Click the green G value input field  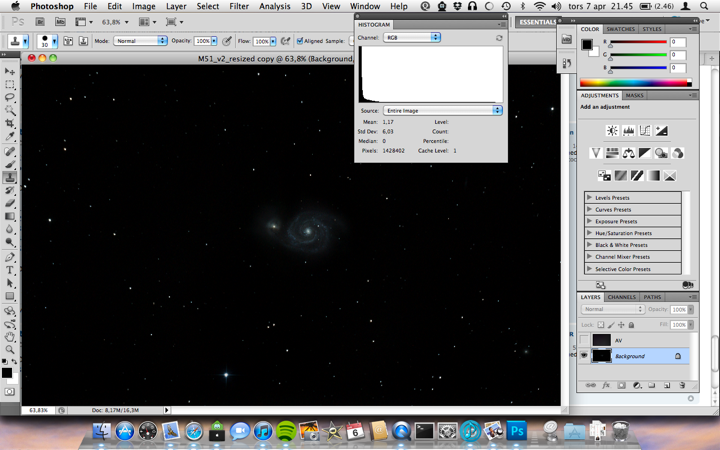[x=678, y=55]
